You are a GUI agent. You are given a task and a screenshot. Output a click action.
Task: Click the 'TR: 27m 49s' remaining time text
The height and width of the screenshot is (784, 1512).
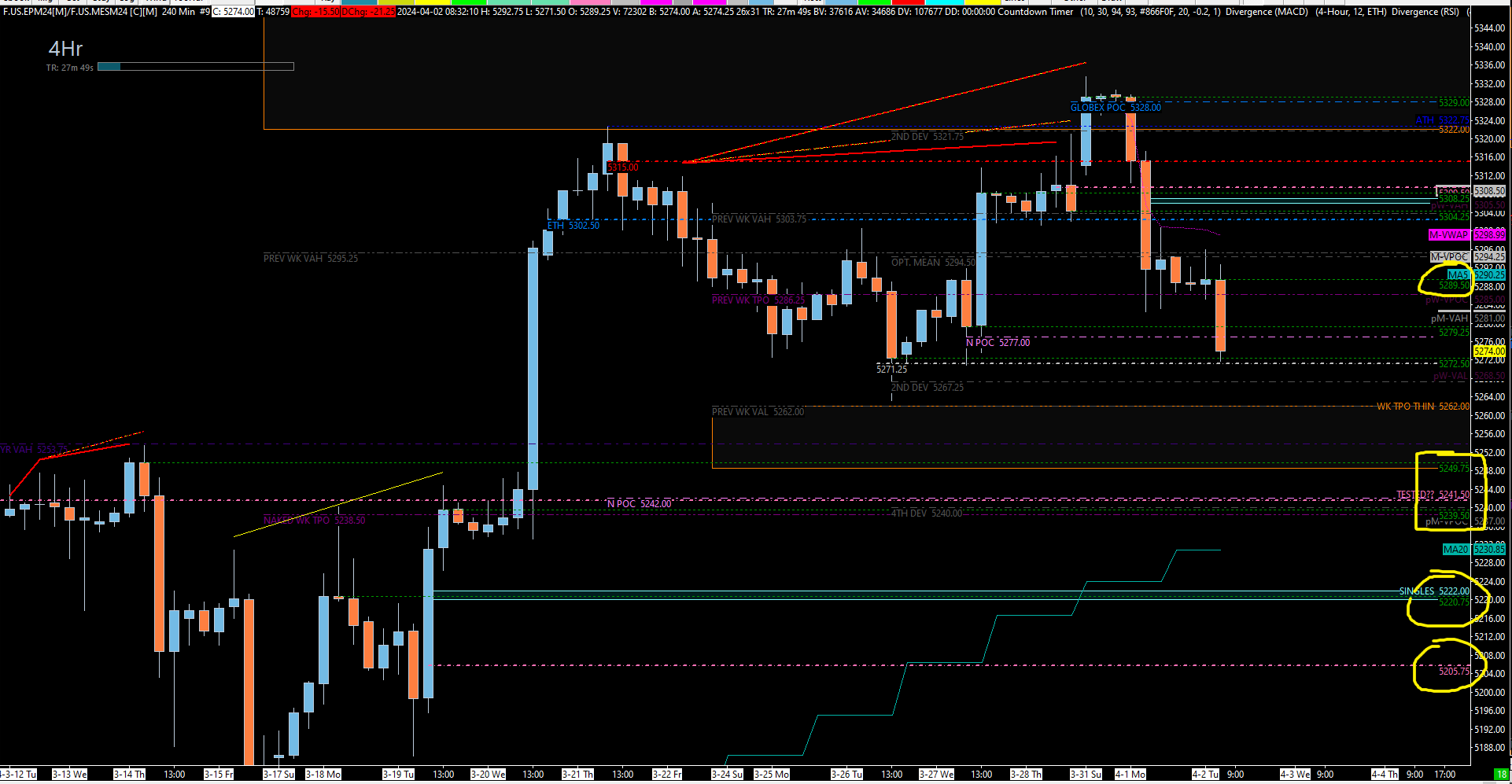[69, 68]
